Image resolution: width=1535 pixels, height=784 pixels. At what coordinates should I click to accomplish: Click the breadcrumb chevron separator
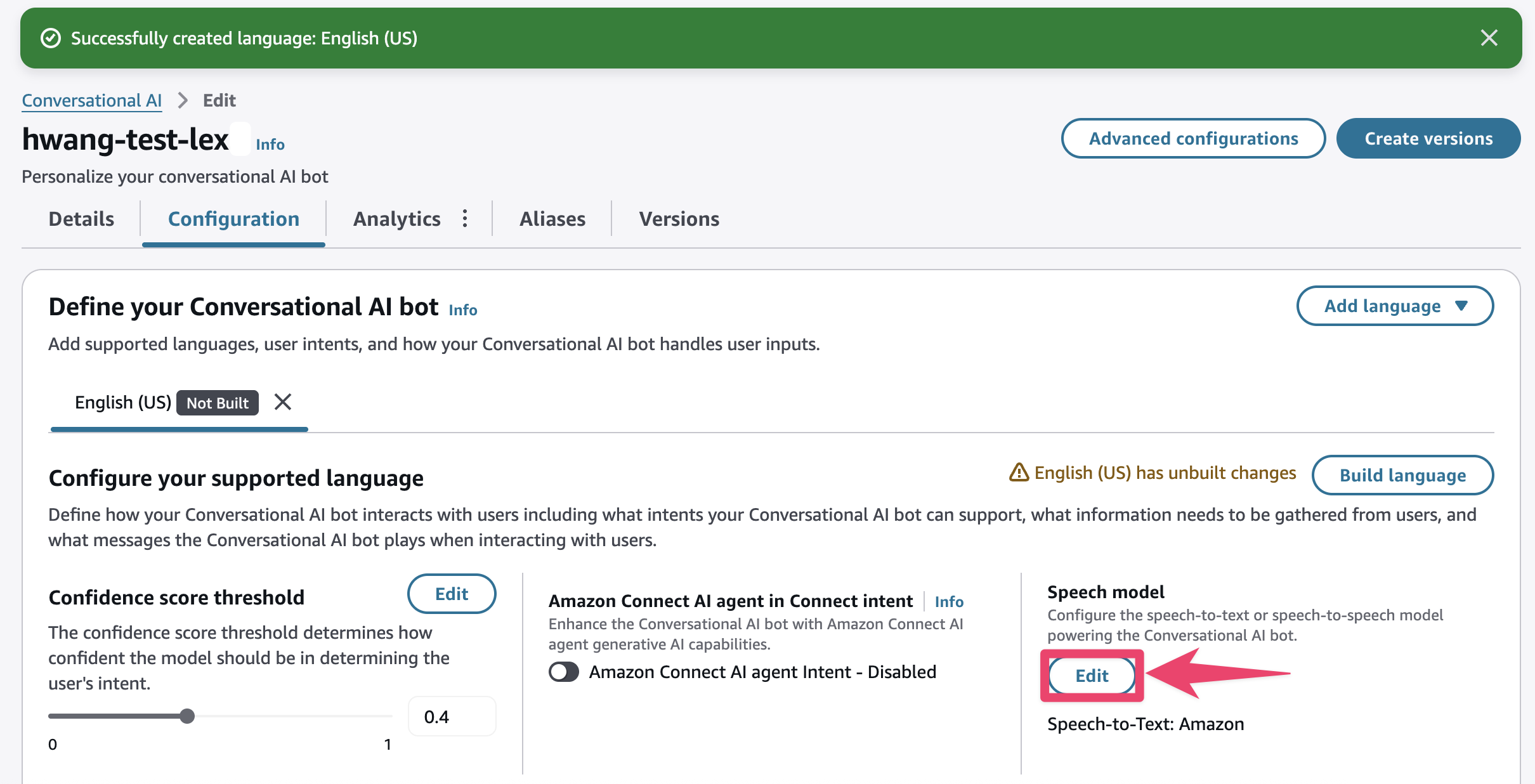click(x=183, y=100)
